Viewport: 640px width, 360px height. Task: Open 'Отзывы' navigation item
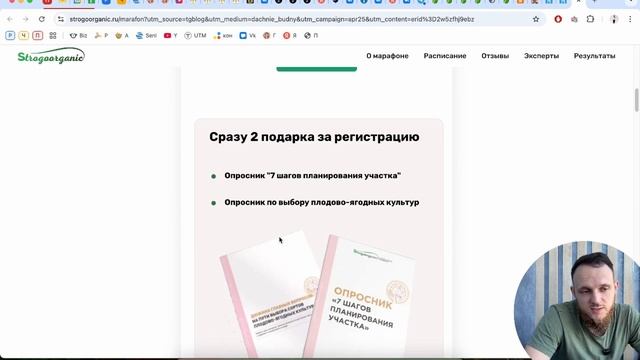coord(495,56)
